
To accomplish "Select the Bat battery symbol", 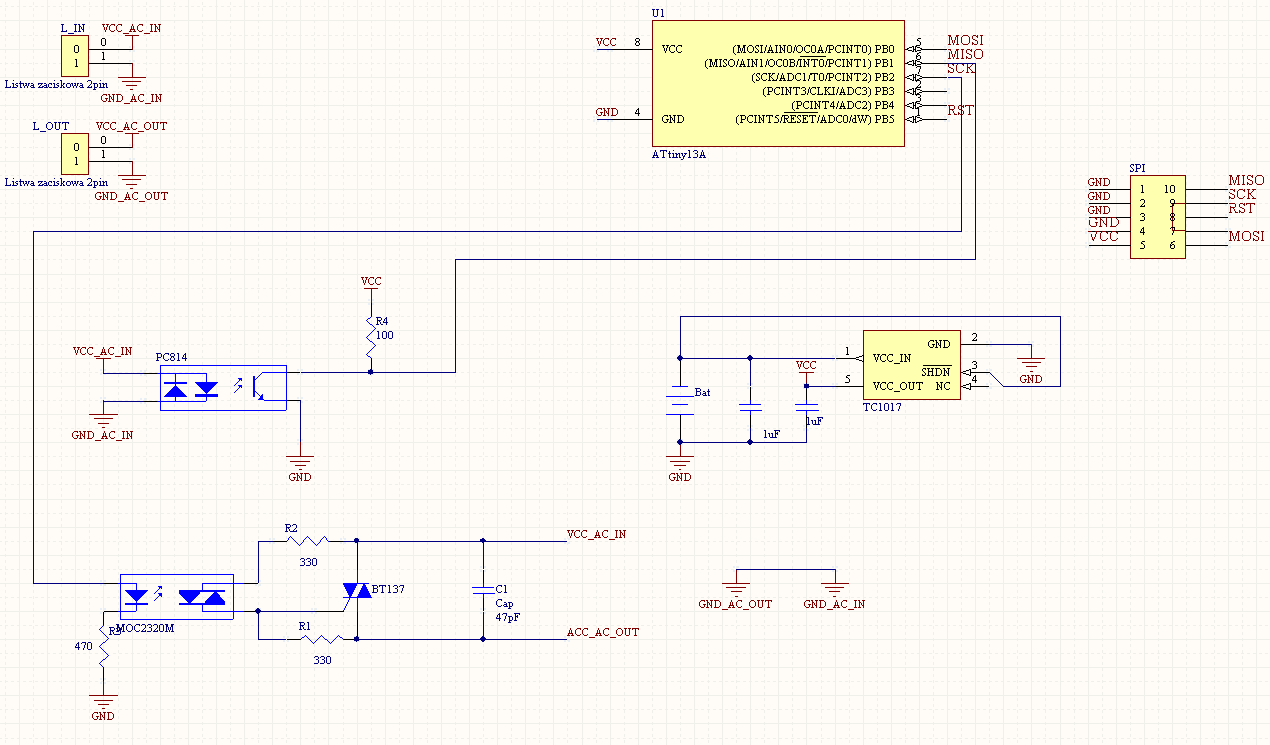I will 680,400.
